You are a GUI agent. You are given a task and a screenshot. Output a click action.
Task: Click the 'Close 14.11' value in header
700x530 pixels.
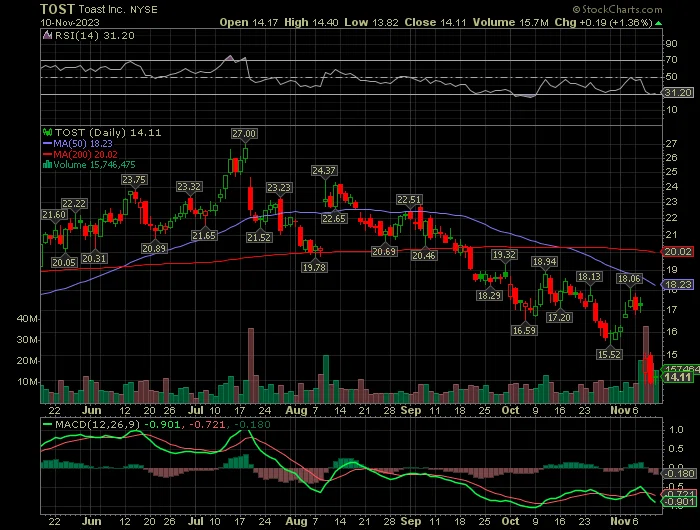(436, 22)
